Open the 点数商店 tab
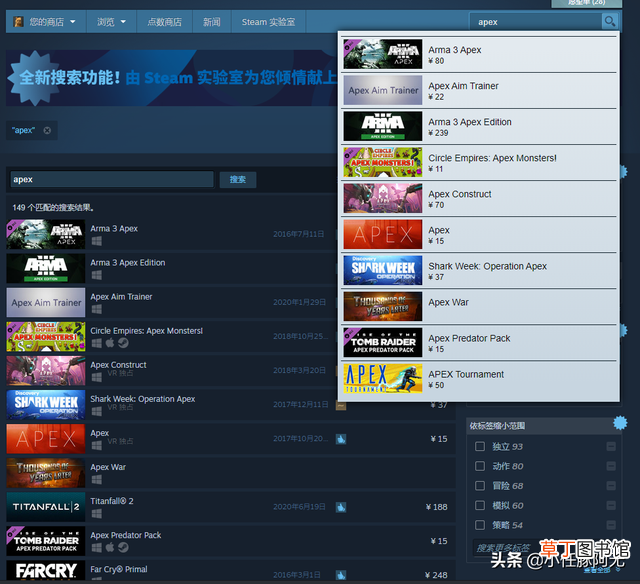Image resolution: width=640 pixels, height=584 pixels. [164, 22]
